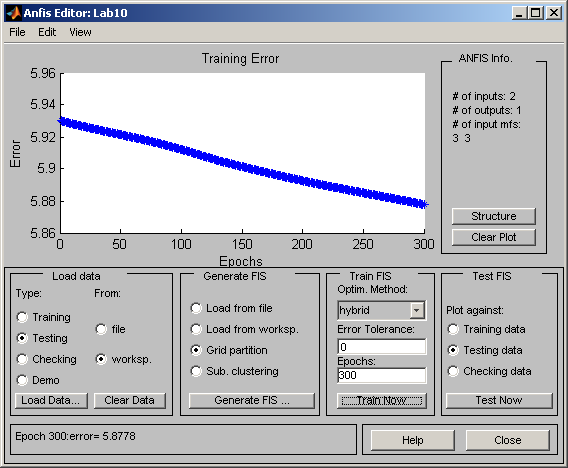
Task: Click the MATLAB logo icon in title bar
Action: pos(14,13)
